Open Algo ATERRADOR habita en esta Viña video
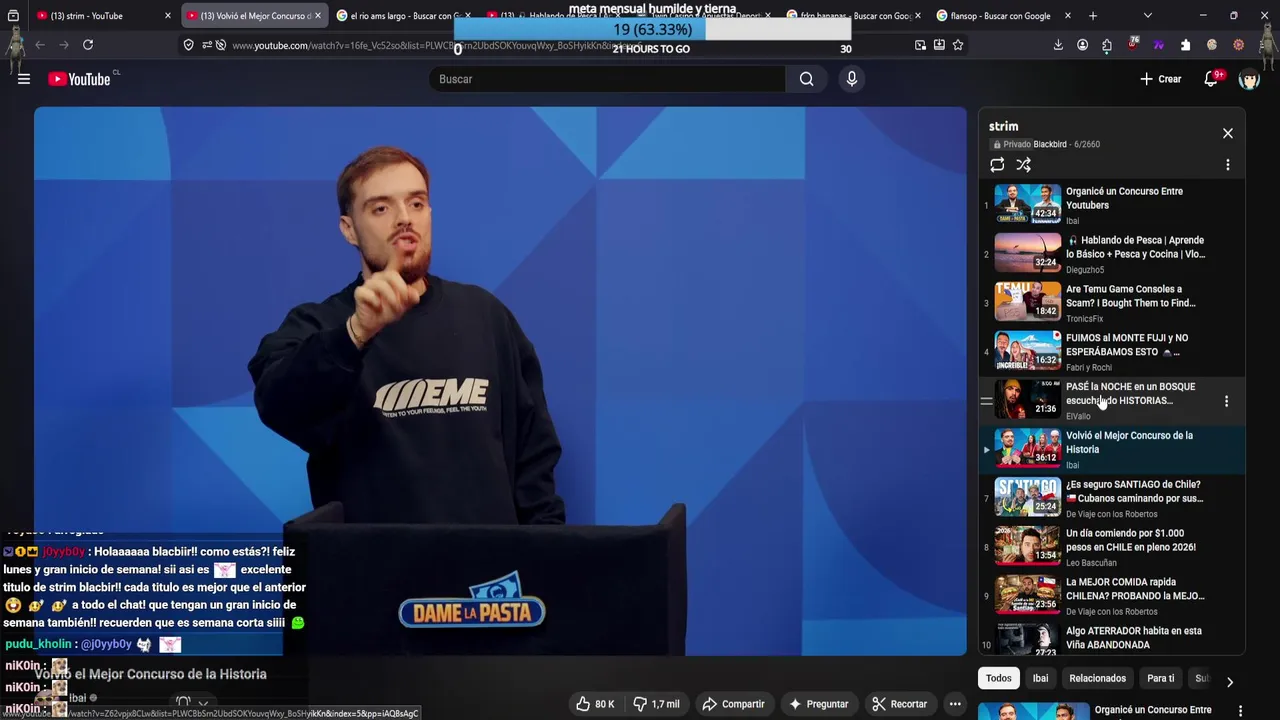1280x720 pixels. pos(1111,640)
